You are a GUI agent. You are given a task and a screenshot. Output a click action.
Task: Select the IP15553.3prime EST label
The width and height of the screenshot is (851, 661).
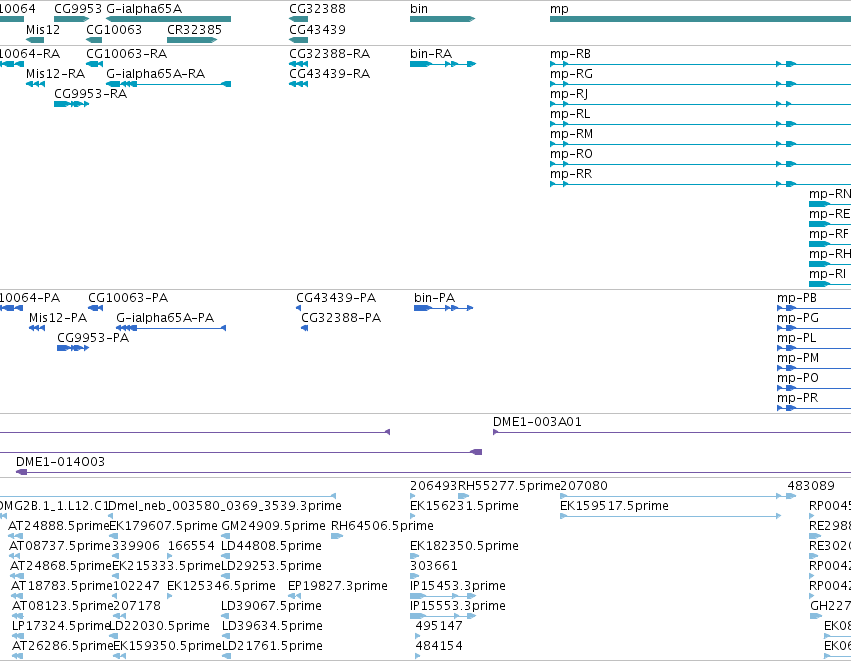(x=458, y=606)
